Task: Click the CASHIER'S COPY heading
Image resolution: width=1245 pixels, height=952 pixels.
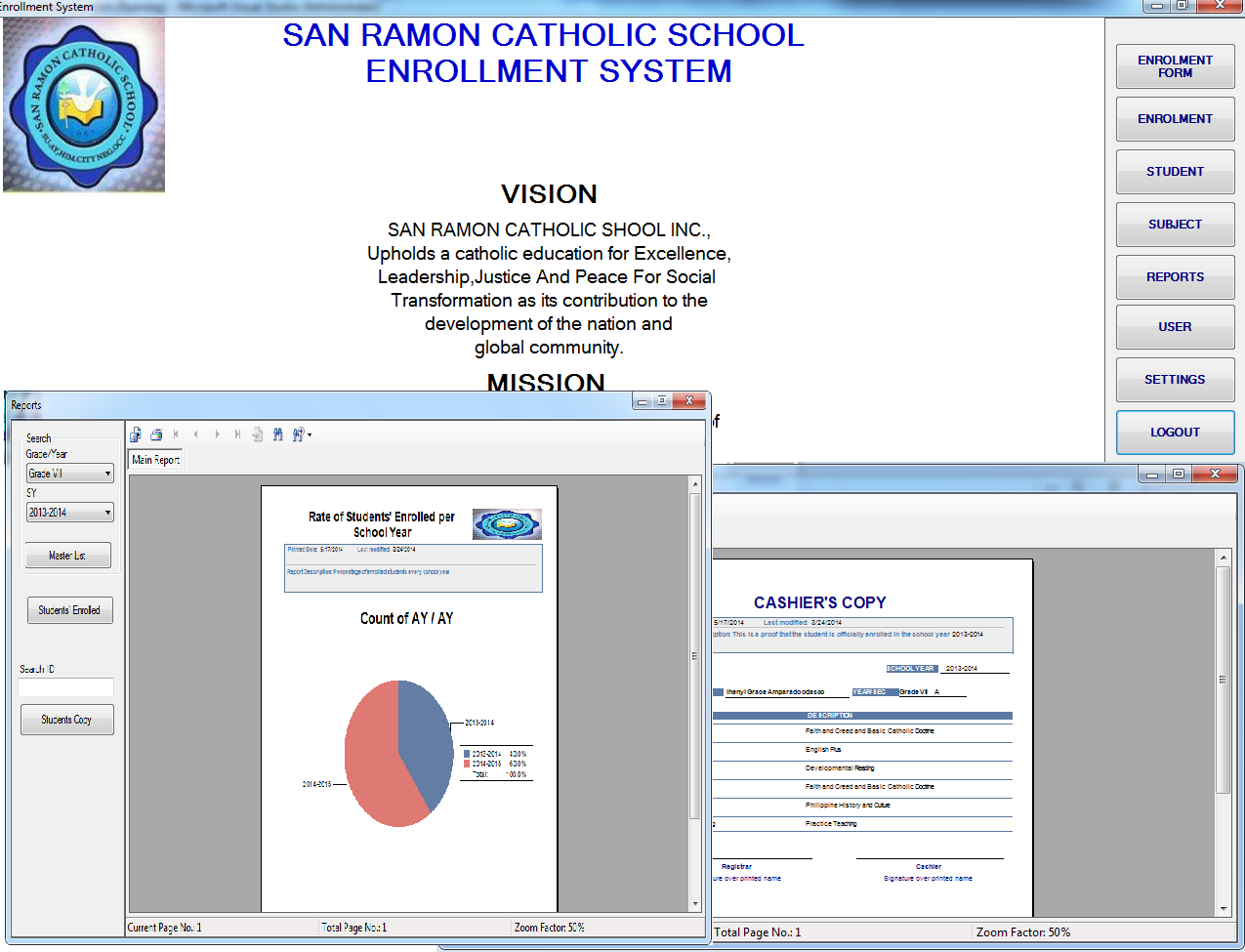Action: tap(820, 602)
